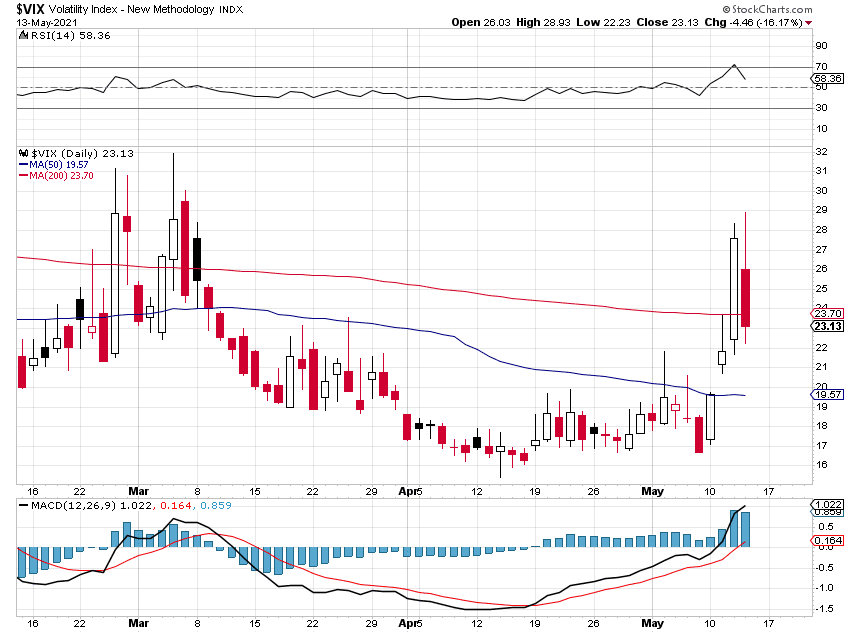Click the blue 0.859 MACD histogram value in the legend
850x633 pixels.
[x=216, y=506]
